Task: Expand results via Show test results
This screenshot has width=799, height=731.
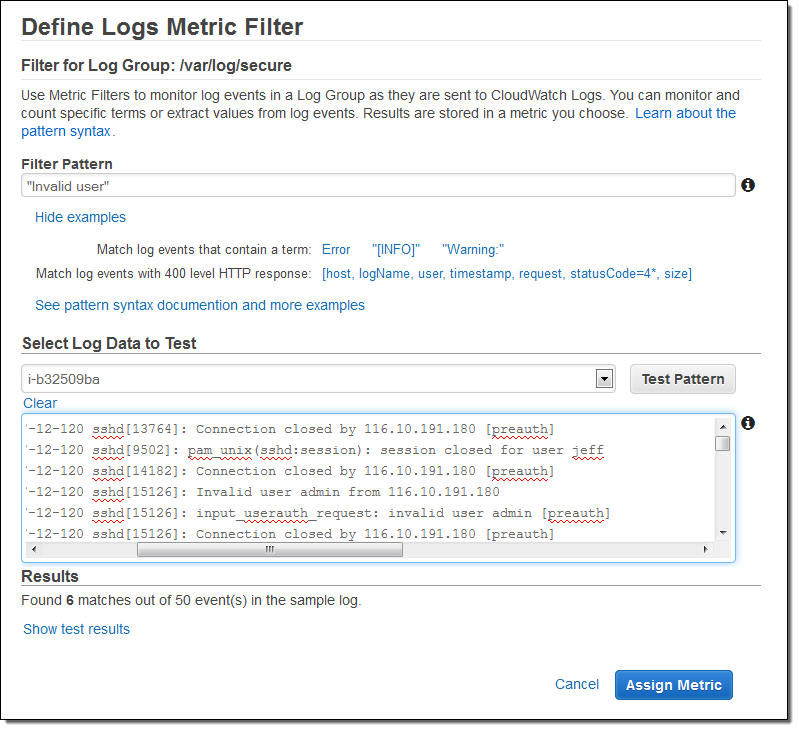Action: click(x=76, y=629)
